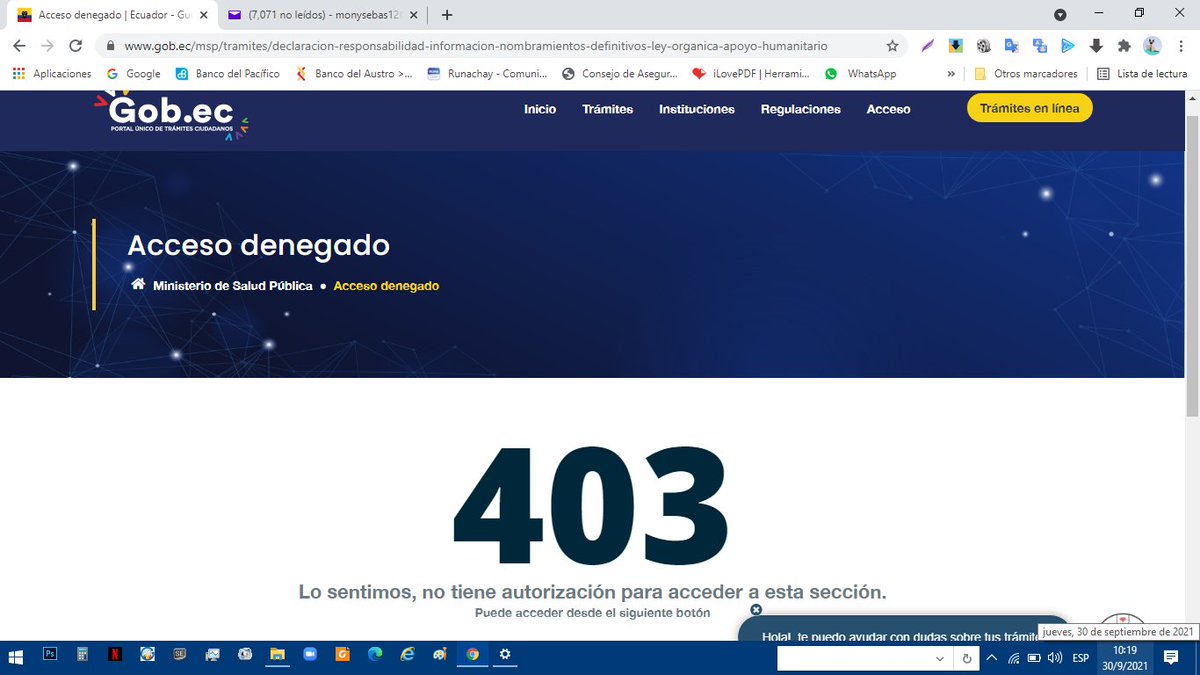Viewport: 1200px width, 675px height.
Task: Open the Acceso navigation item
Action: (889, 109)
